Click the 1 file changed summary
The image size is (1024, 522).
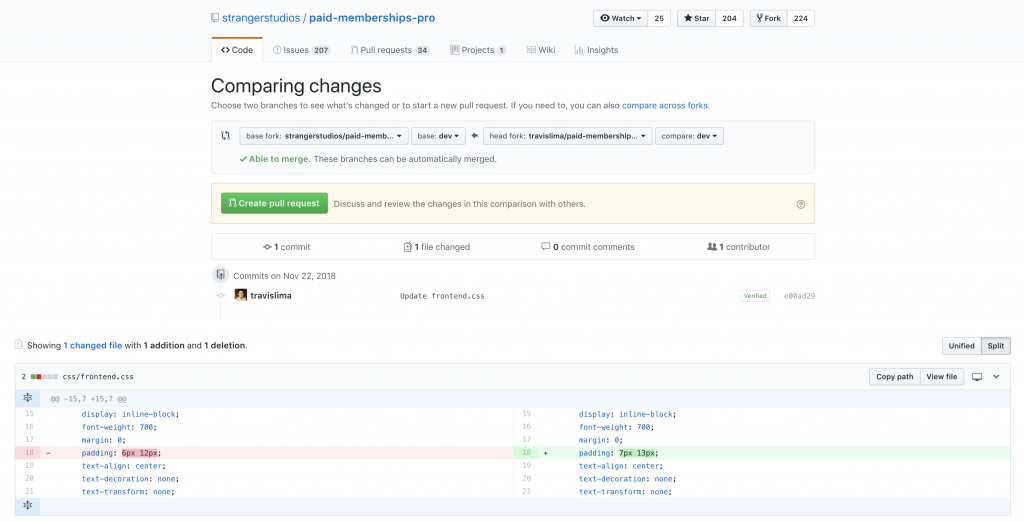tap(437, 247)
